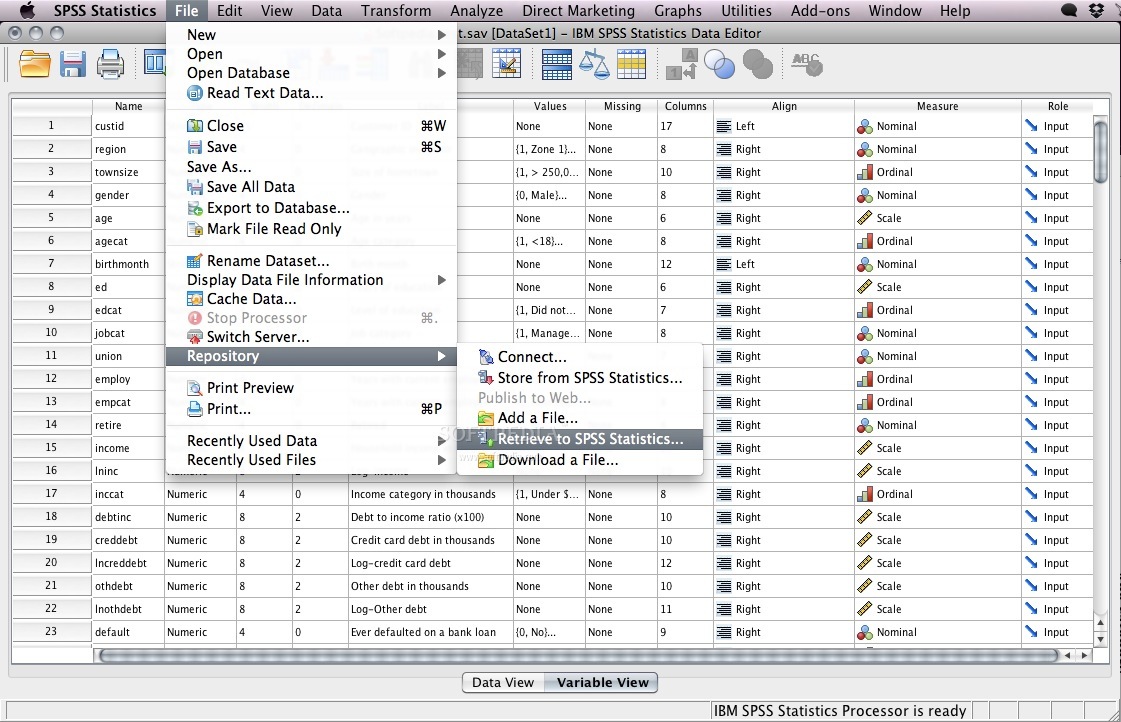Viewport: 1121px width, 722px height.
Task: Click the Left align icon for birthmonth
Action: click(724, 264)
